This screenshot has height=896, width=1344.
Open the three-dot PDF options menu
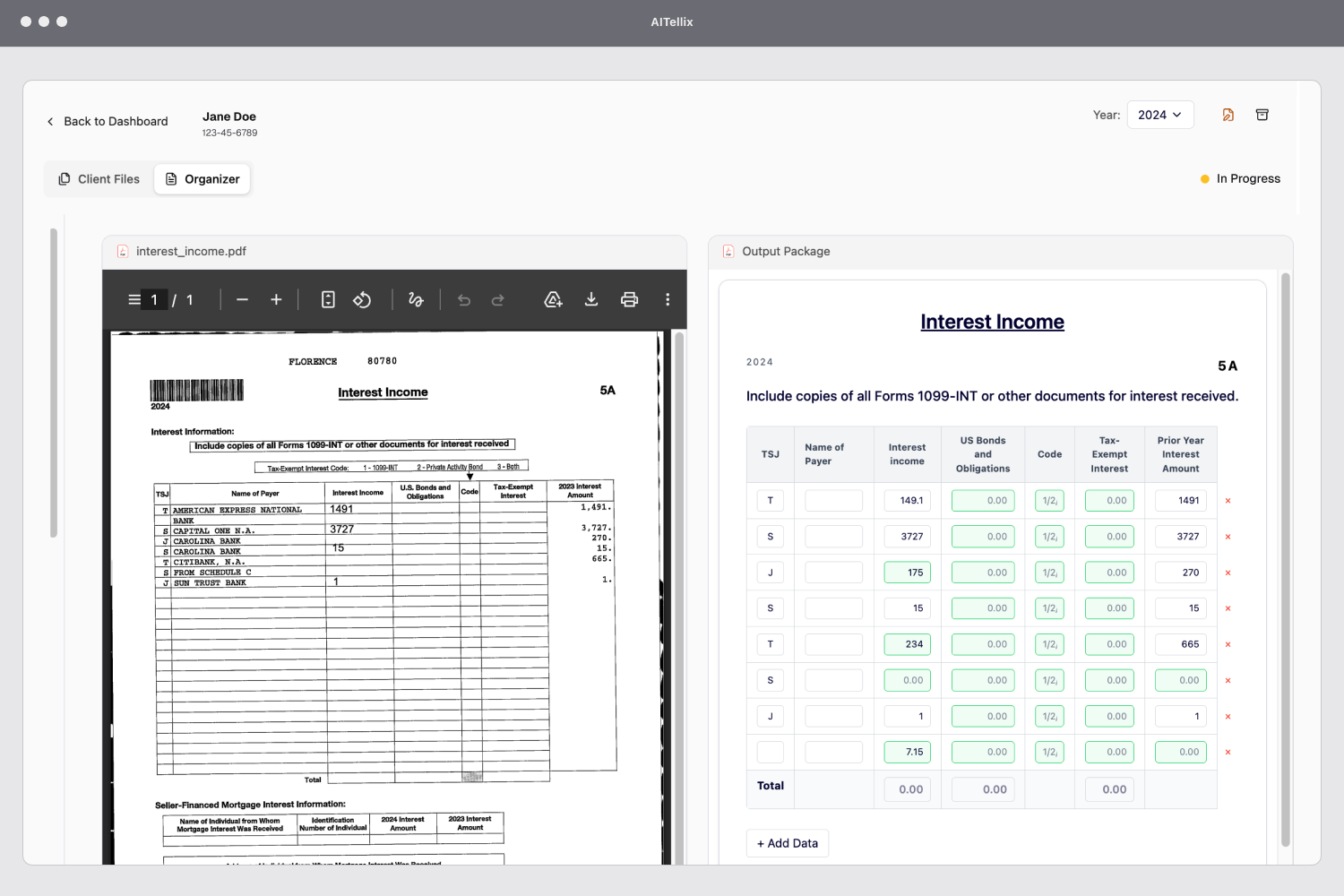(x=668, y=299)
